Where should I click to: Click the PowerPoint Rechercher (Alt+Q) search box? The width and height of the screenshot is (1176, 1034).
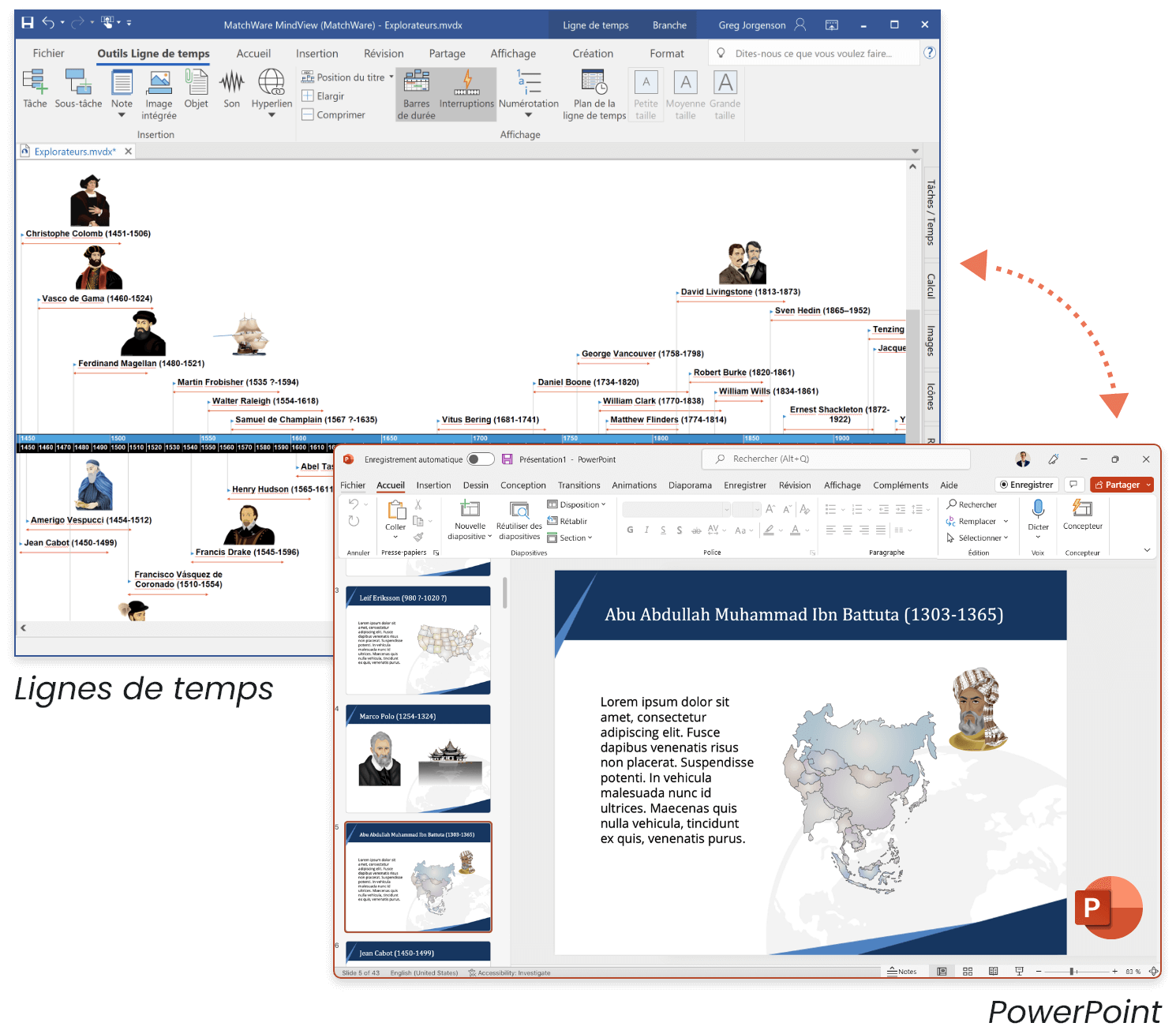[x=836, y=459]
